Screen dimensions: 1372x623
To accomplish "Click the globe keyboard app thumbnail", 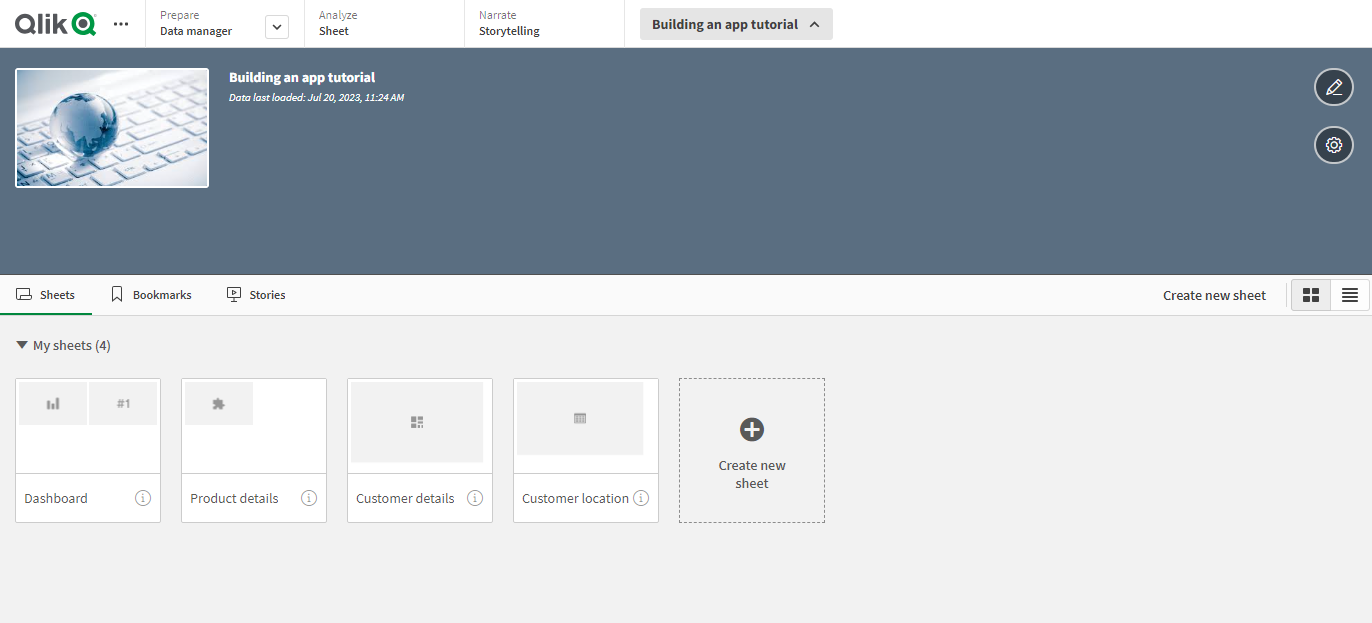I will click(112, 128).
